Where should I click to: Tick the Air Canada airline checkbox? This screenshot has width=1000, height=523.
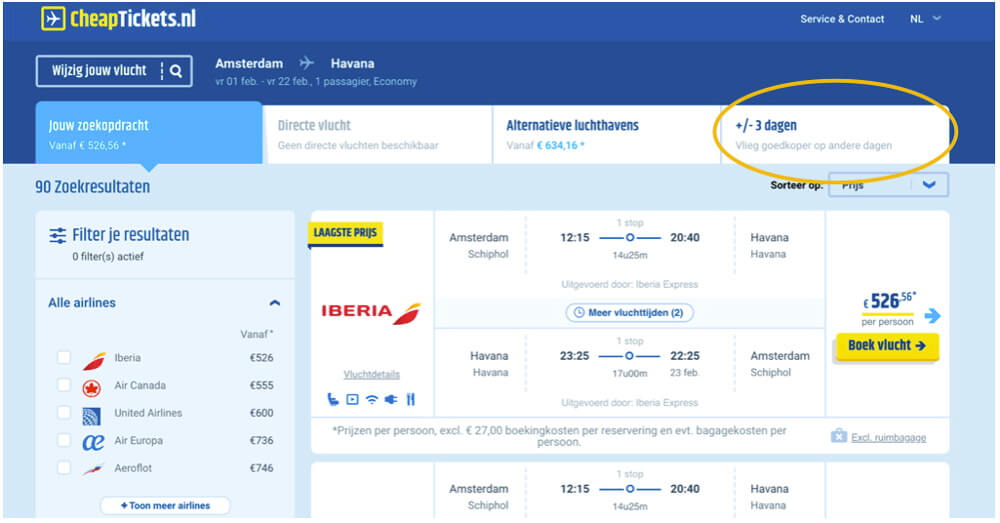pos(64,385)
